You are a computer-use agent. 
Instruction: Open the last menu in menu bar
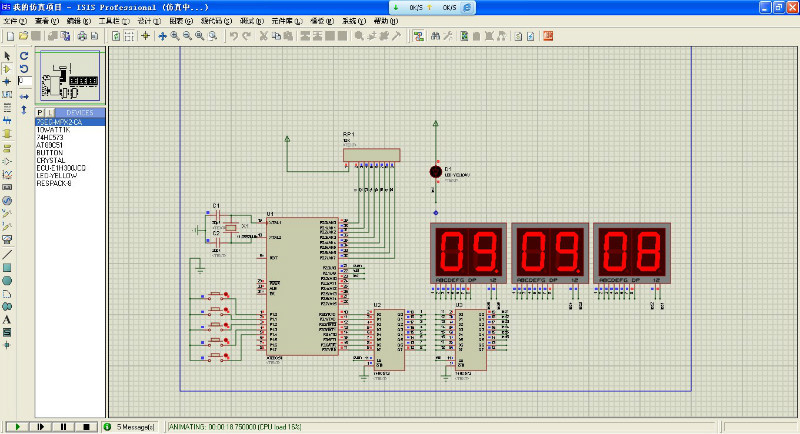(x=384, y=20)
